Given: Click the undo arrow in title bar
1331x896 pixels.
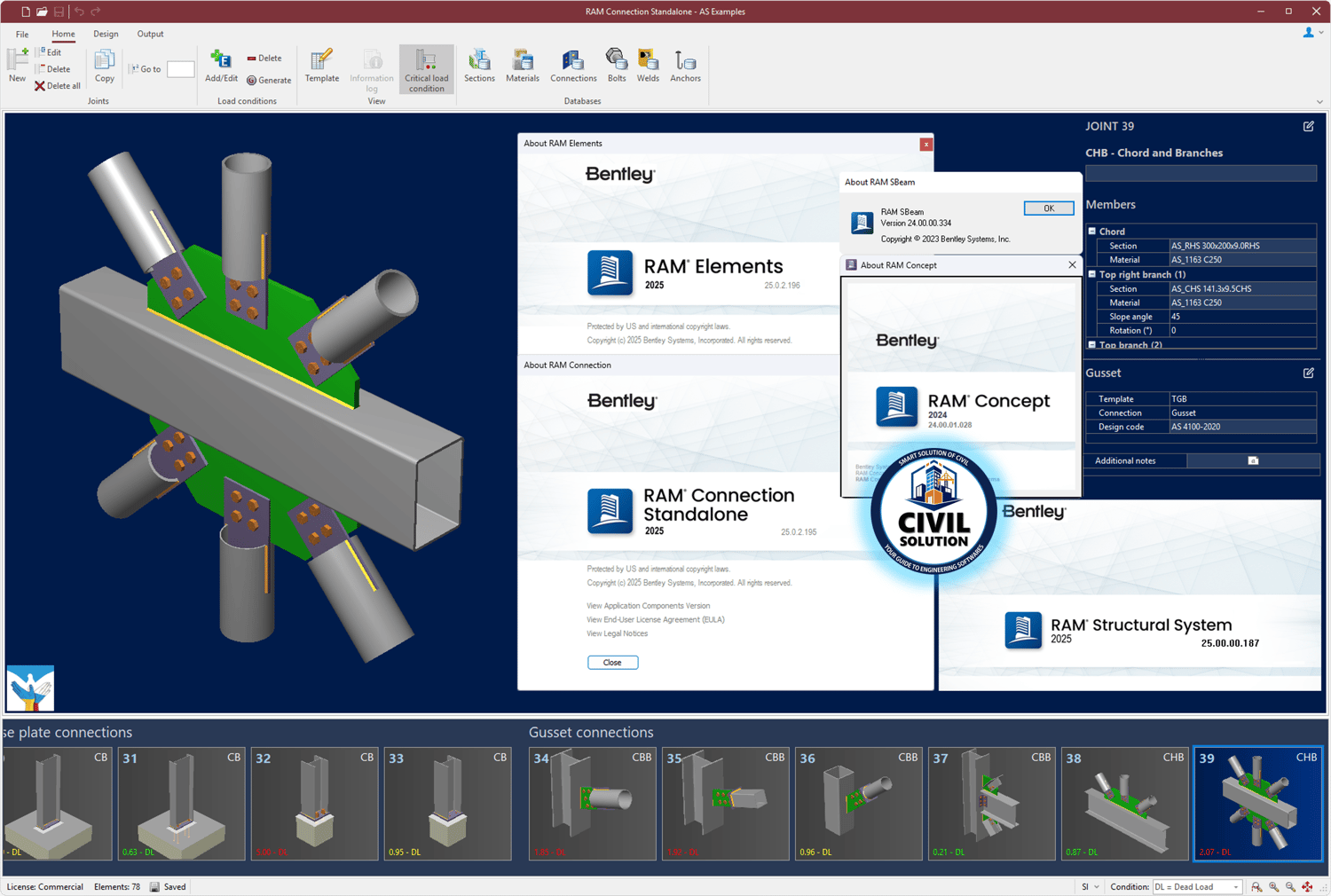Looking at the screenshot, I should [79, 12].
